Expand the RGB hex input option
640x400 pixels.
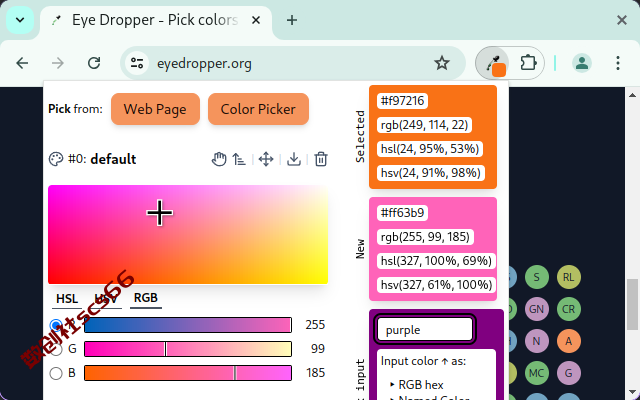(417, 384)
